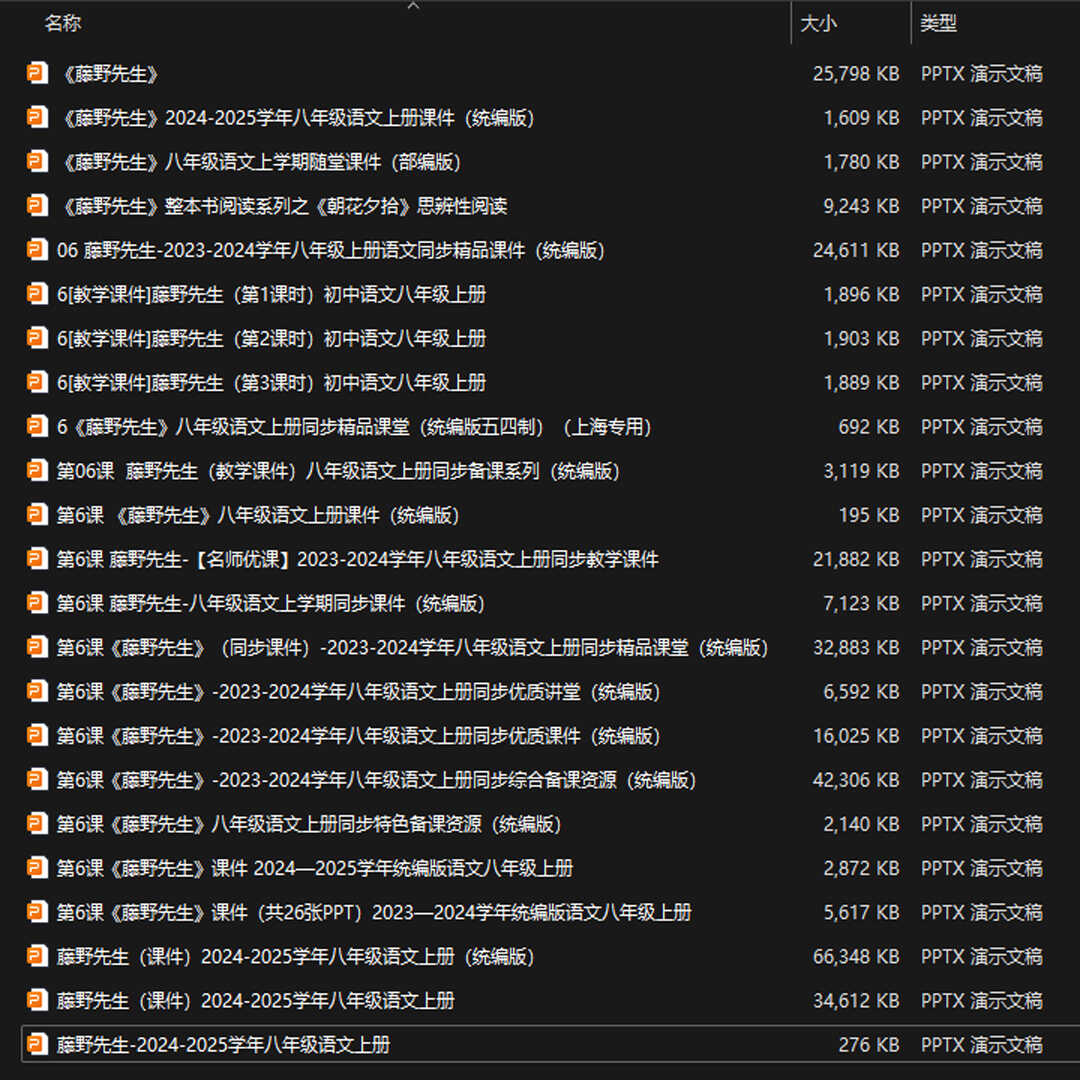
Task: Select 06 藤野先生-2023-2024学年 同步精品课件 file name
Action: tap(333, 250)
